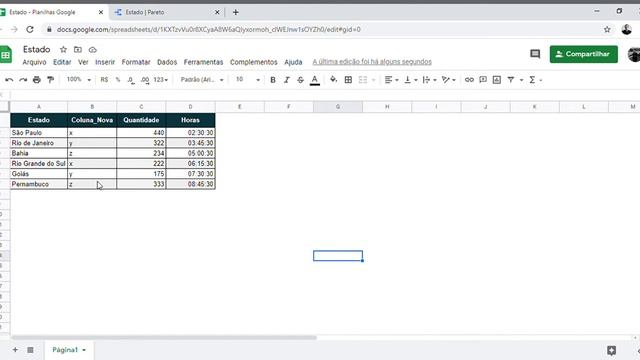Open the Ajuda menu
Image resolution: width=640 pixels, height=360 pixels.
[x=293, y=62]
